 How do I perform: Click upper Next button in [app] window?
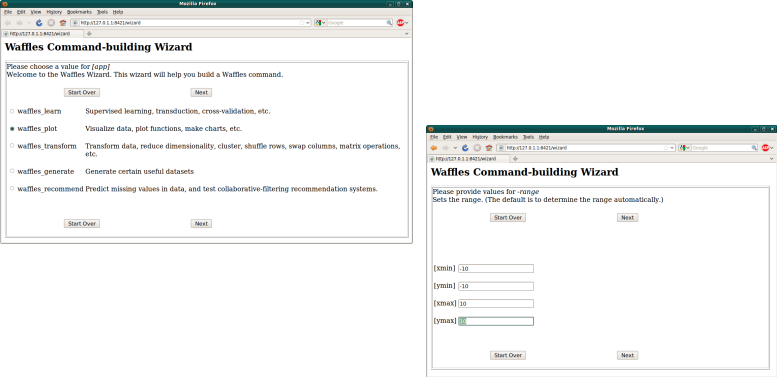(201, 93)
